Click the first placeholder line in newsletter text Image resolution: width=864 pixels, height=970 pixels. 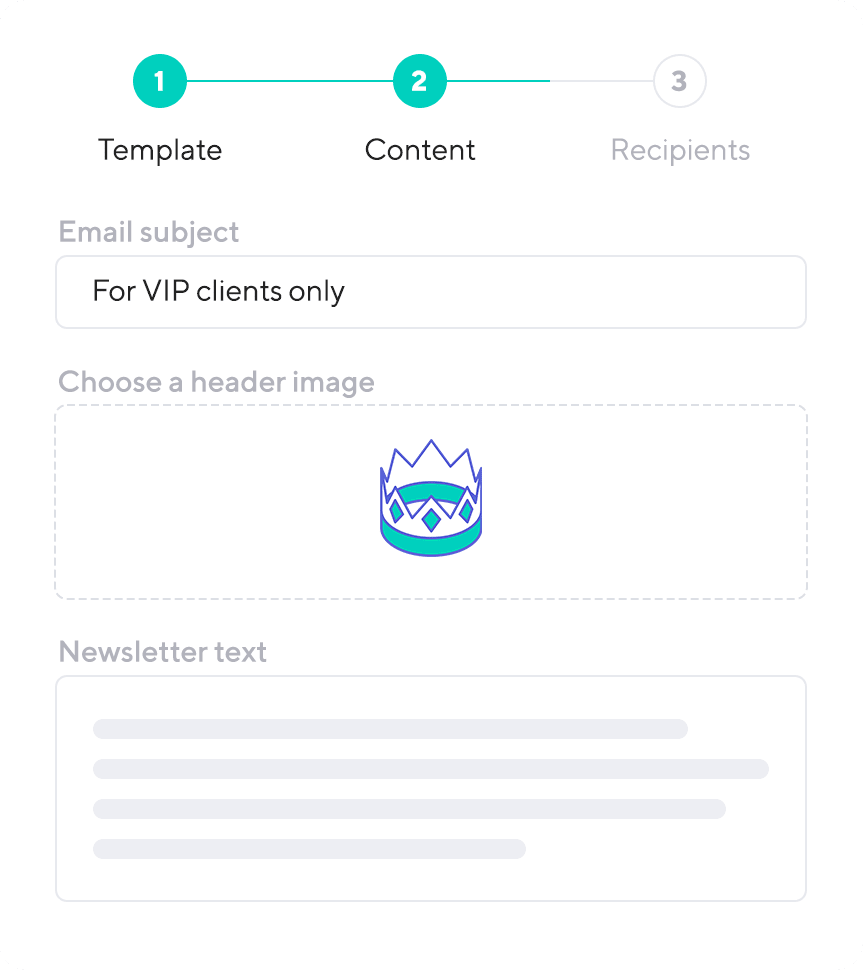[390, 729]
